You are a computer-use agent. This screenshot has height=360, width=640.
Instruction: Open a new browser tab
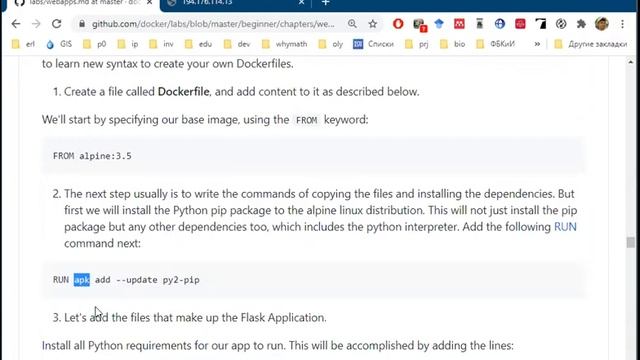pyautogui.click(x=325, y=2)
